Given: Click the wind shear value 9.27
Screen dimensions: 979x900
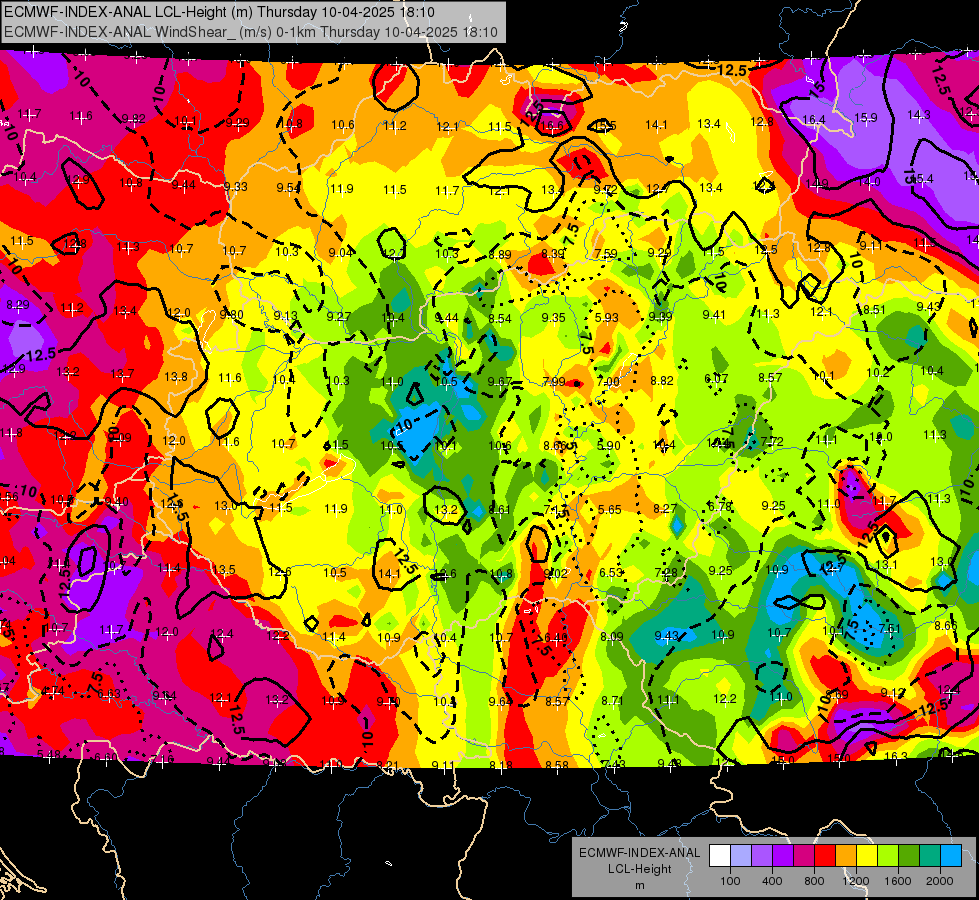Looking at the screenshot, I should click(338, 316).
